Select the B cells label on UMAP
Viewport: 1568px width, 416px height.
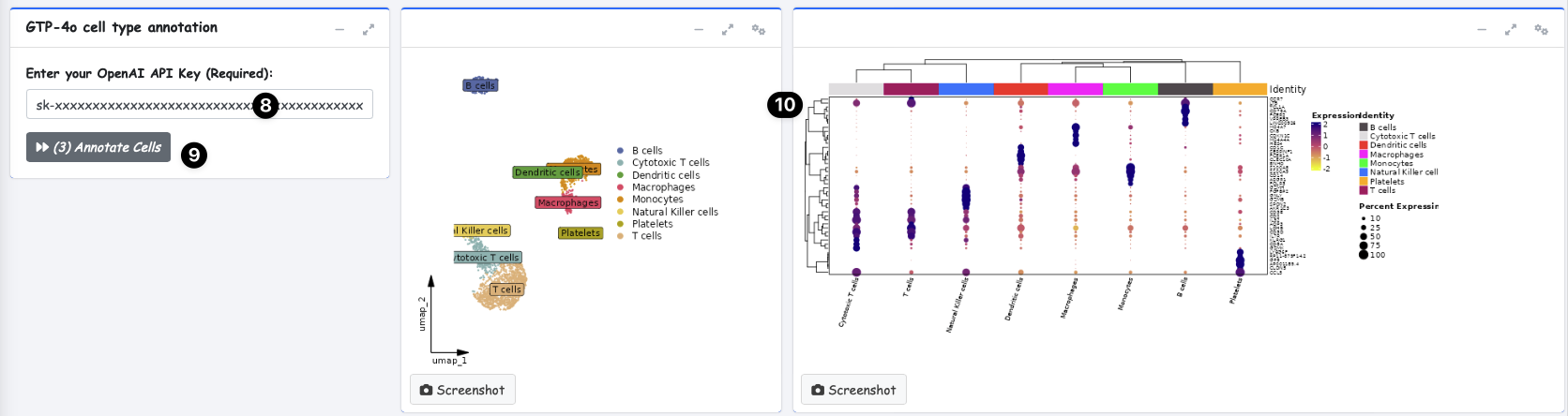coord(480,85)
